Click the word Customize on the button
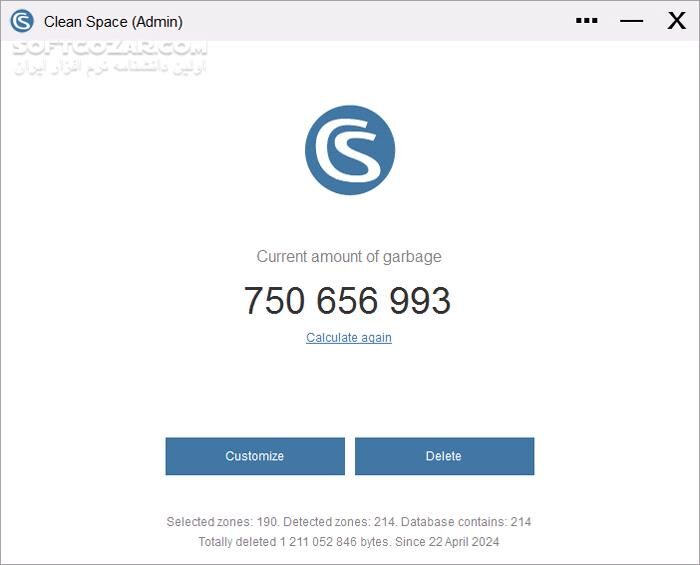Viewport: 700px width, 565px height. pos(254,456)
